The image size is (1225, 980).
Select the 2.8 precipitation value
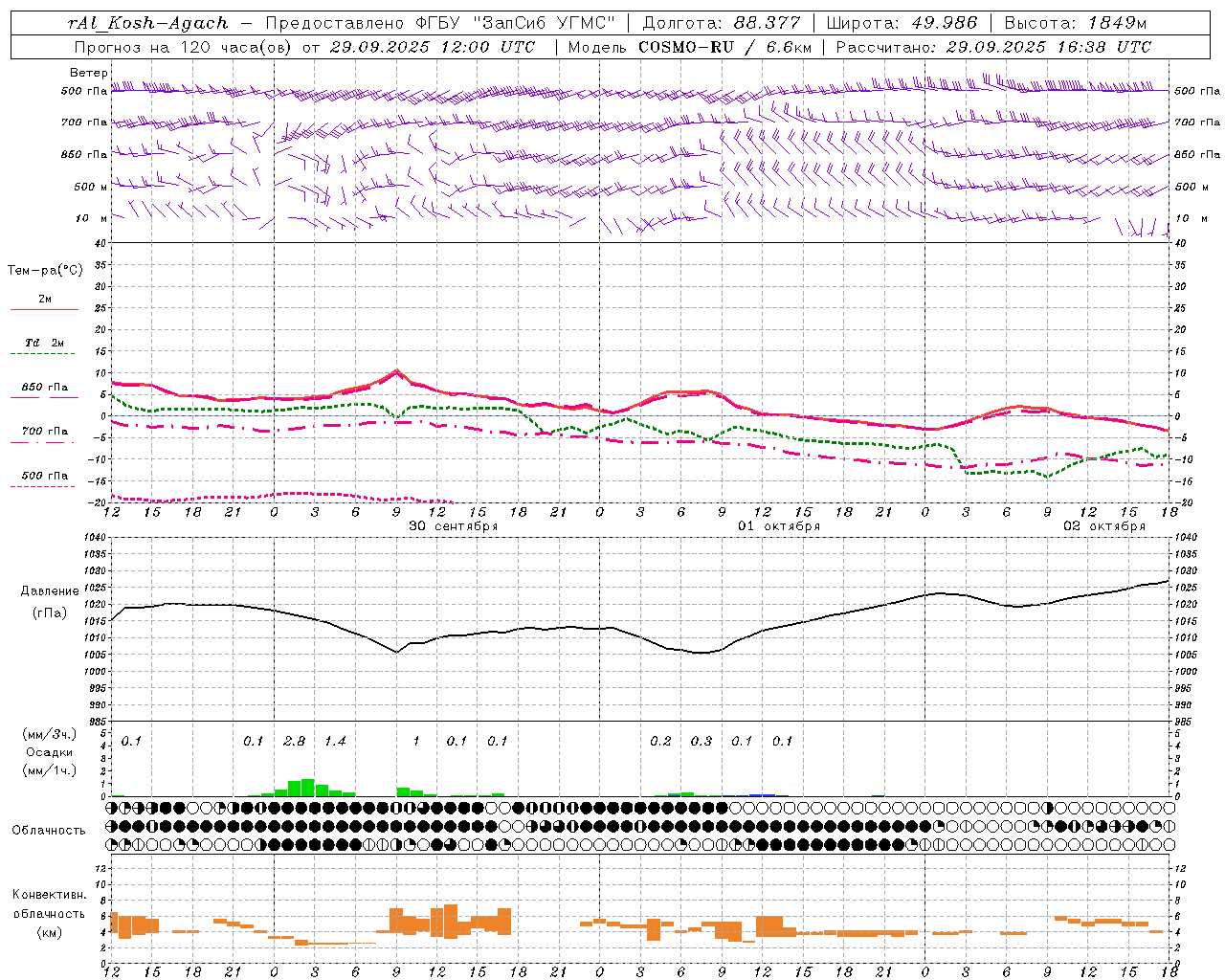(x=295, y=742)
